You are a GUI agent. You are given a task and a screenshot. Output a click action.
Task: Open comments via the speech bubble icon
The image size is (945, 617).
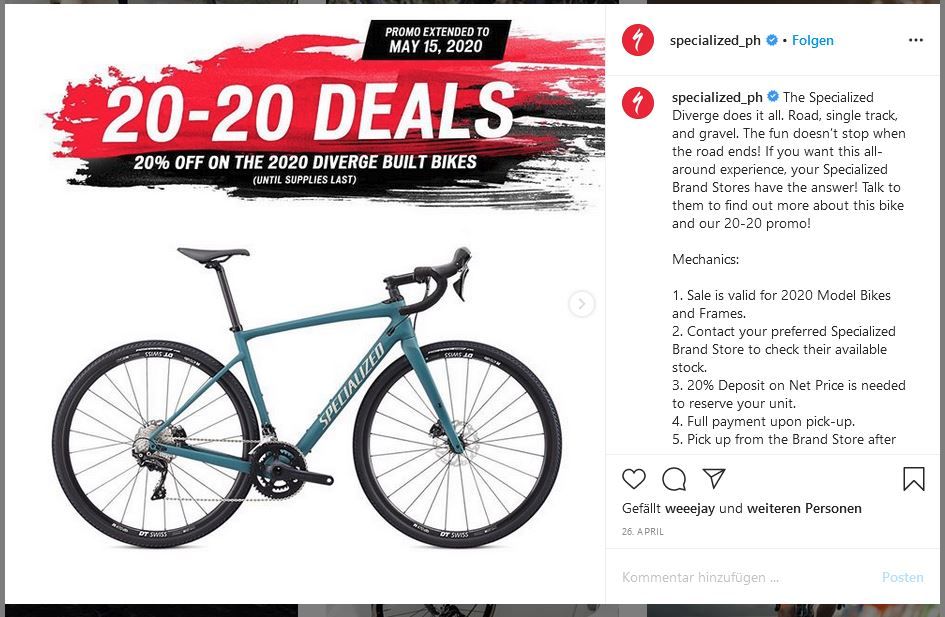[674, 479]
